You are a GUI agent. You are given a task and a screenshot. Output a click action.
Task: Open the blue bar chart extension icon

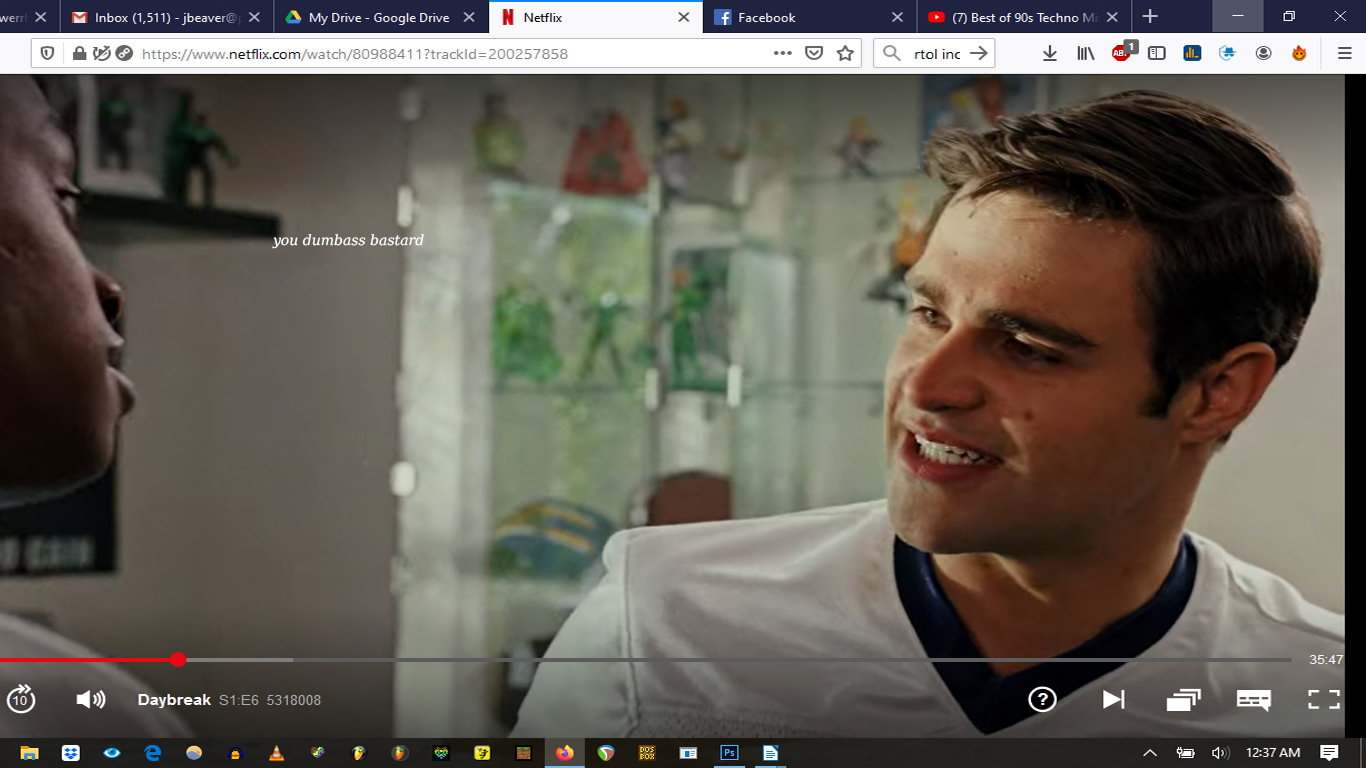(1192, 53)
